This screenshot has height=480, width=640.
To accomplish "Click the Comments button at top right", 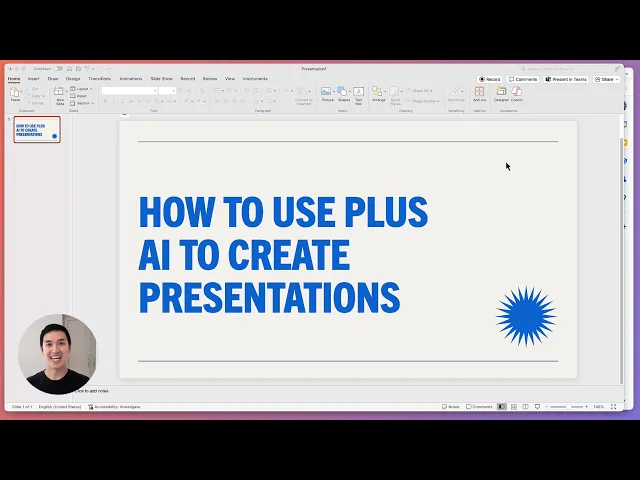I will [523, 79].
